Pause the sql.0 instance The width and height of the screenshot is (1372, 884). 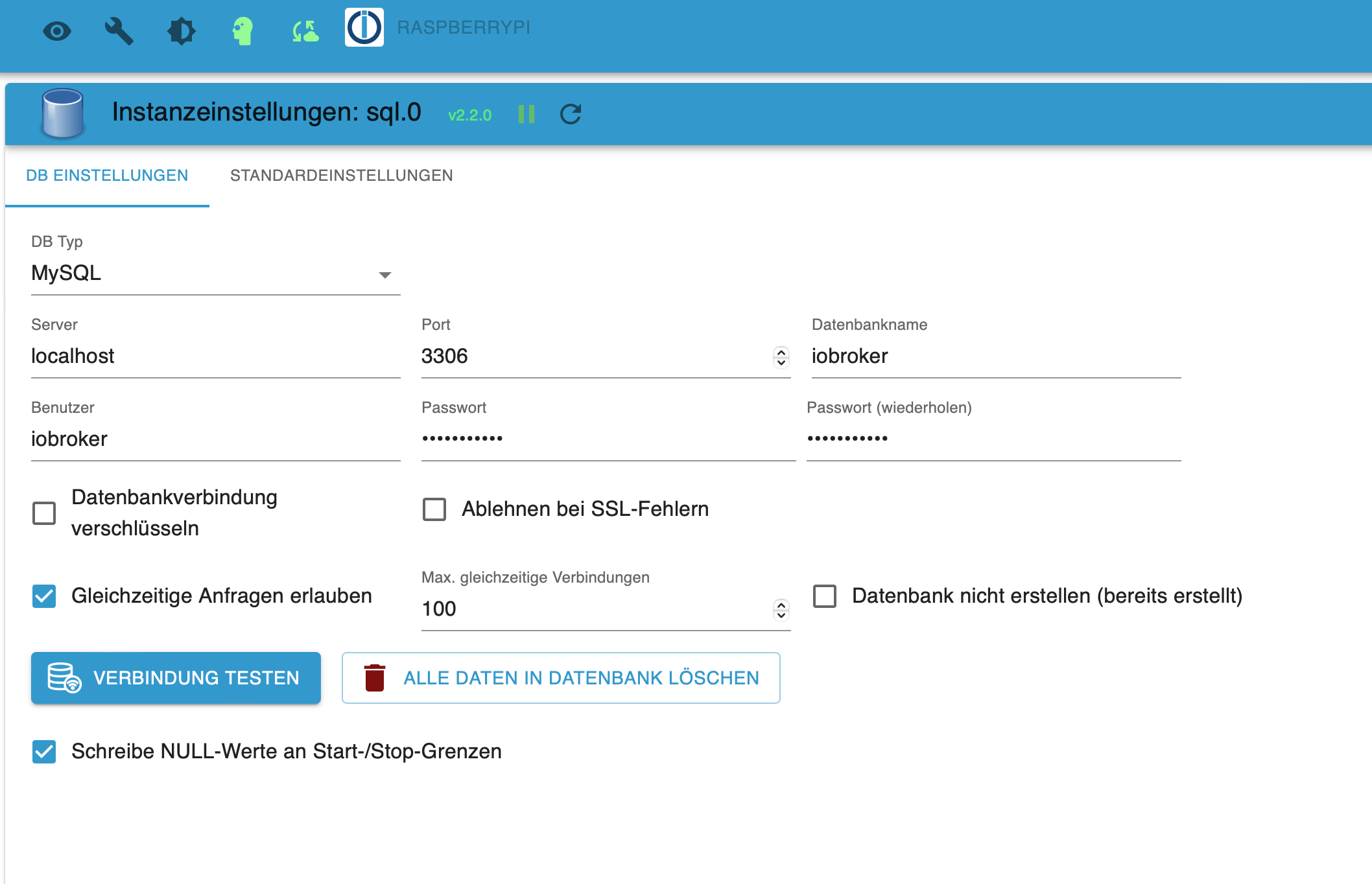click(x=526, y=114)
